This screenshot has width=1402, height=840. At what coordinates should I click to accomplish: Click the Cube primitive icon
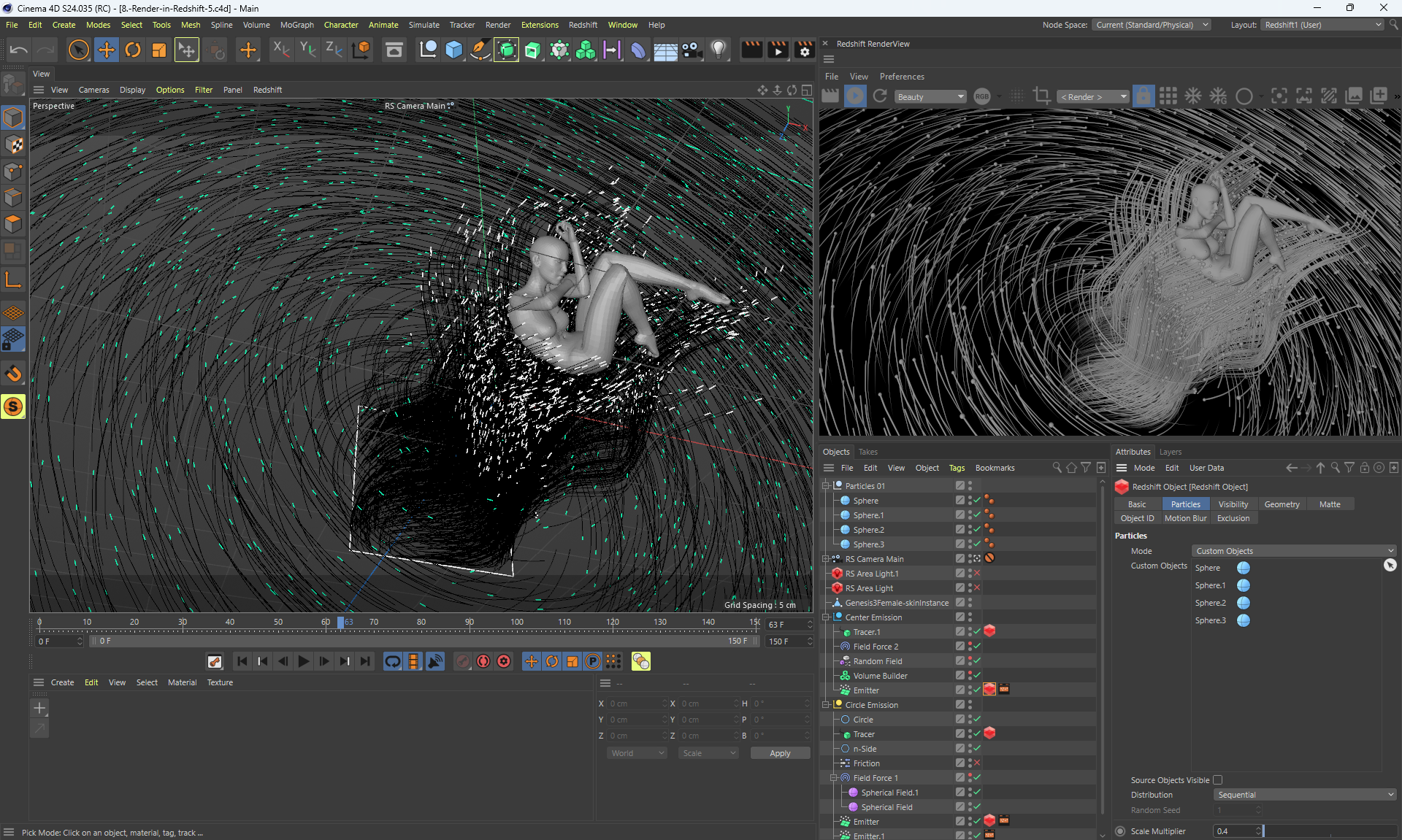453,50
